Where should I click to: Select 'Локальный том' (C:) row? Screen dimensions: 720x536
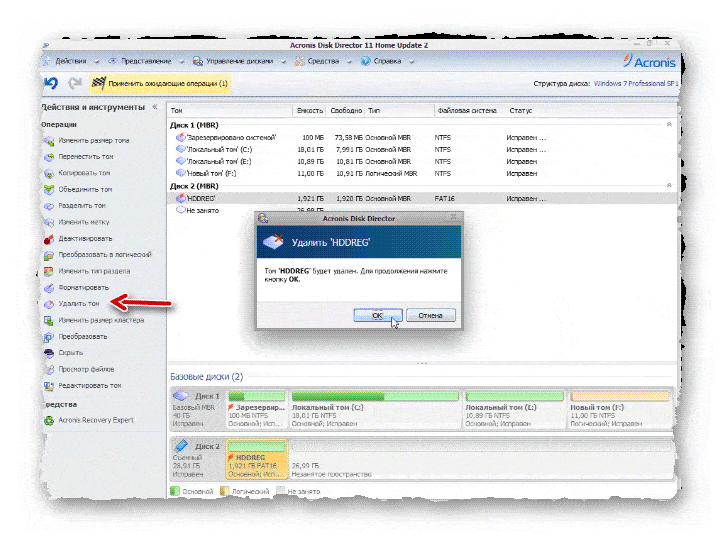point(422,149)
